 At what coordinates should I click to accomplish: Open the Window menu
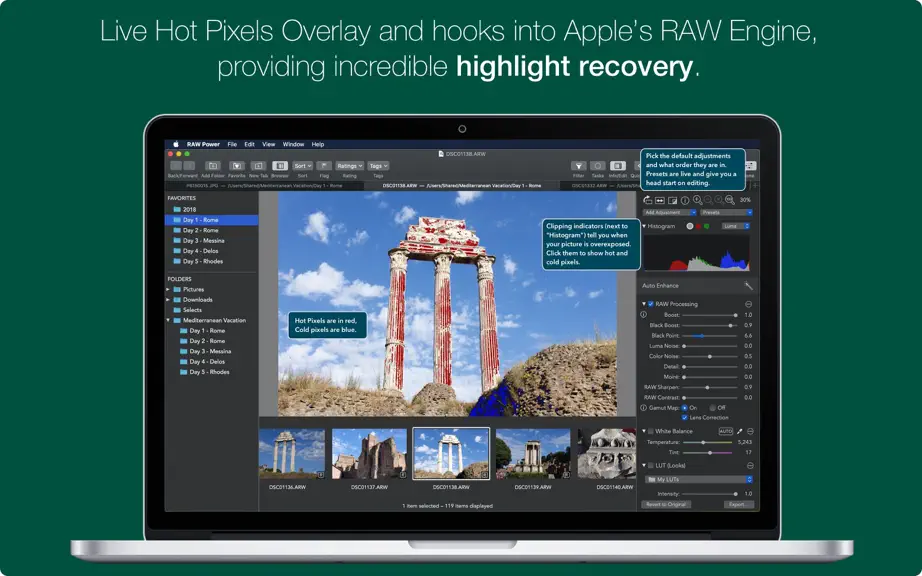(x=293, y=144)
